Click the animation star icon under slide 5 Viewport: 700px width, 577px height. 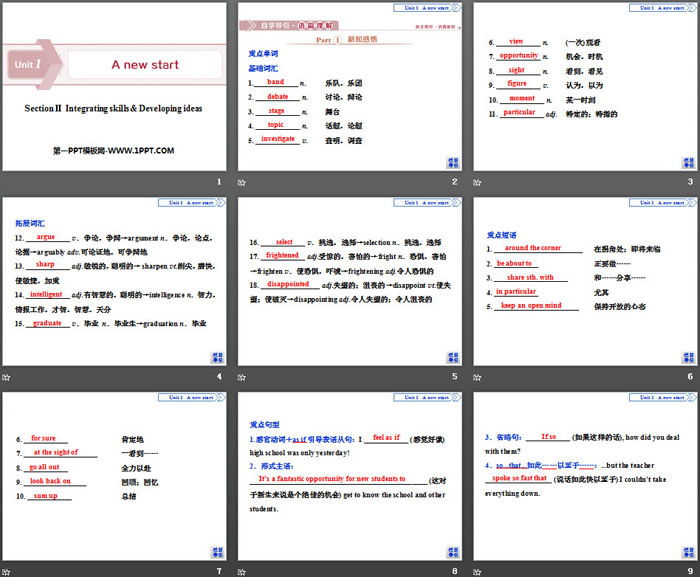pos(242,377)
